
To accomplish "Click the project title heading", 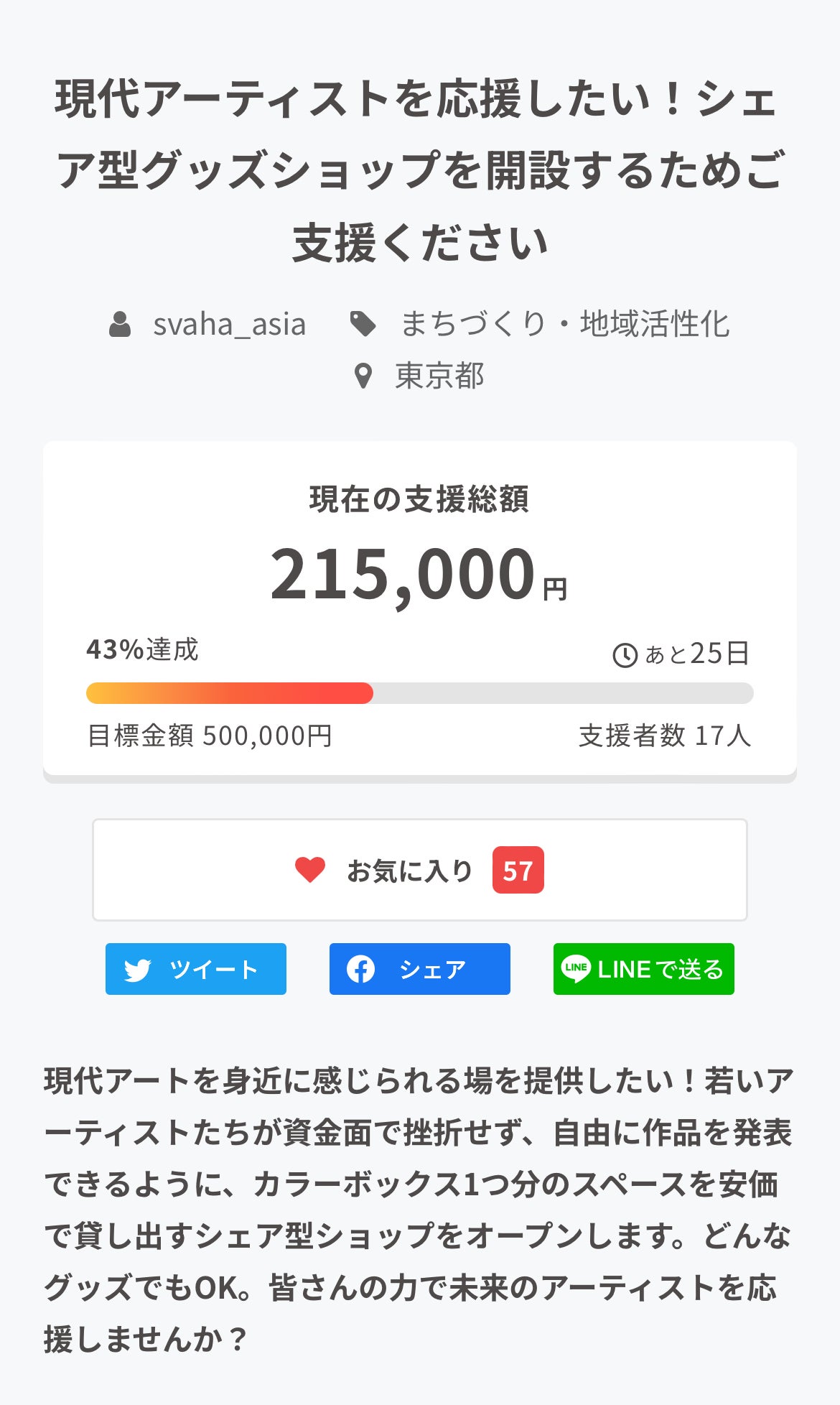I will click(x=419, y=171).
